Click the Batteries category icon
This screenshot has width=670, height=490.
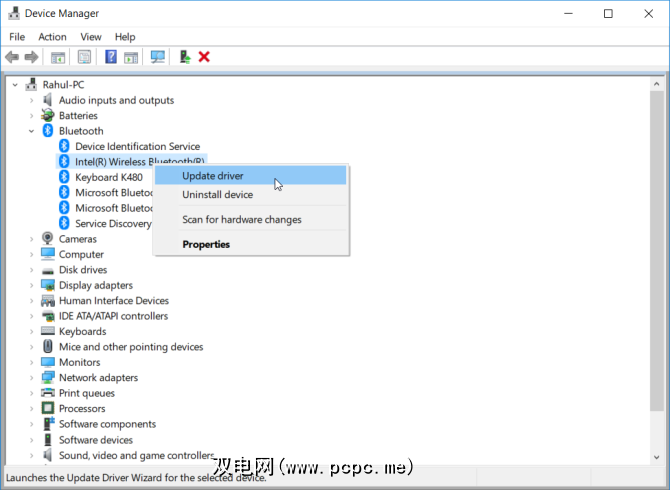tap(47, 115)
